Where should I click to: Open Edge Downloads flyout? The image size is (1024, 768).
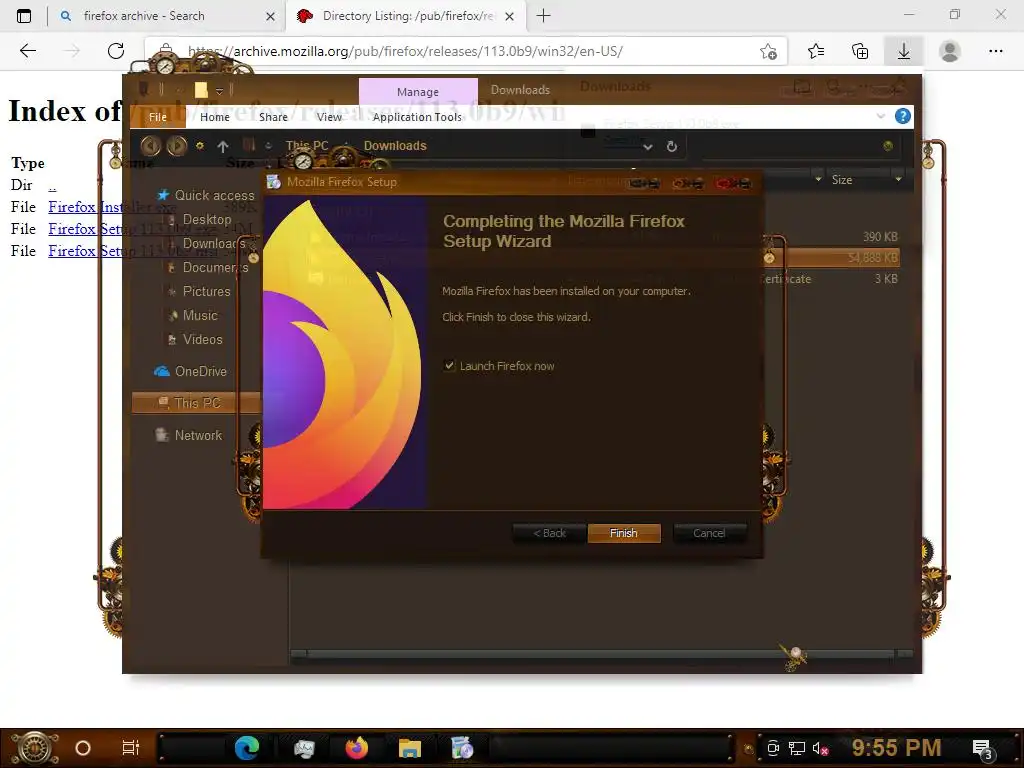[904, 51]
